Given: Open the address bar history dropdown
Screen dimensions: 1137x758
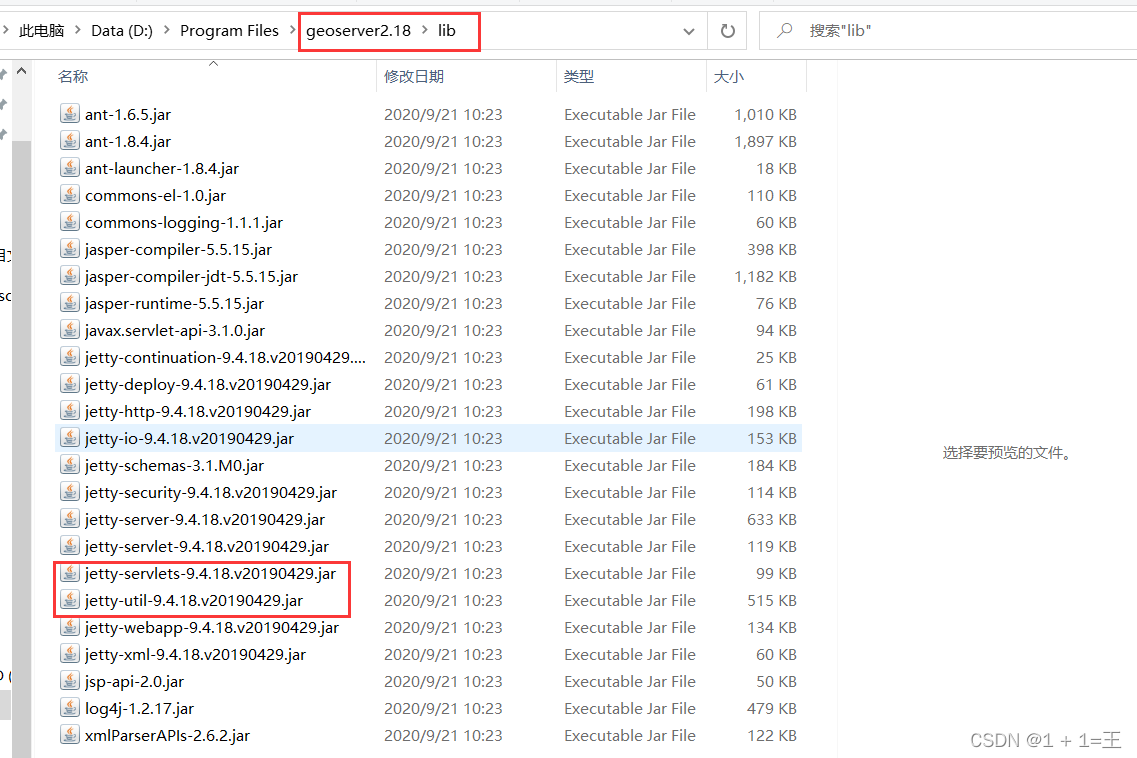Looking at the screenshot, I should click(x=689, y=31).
